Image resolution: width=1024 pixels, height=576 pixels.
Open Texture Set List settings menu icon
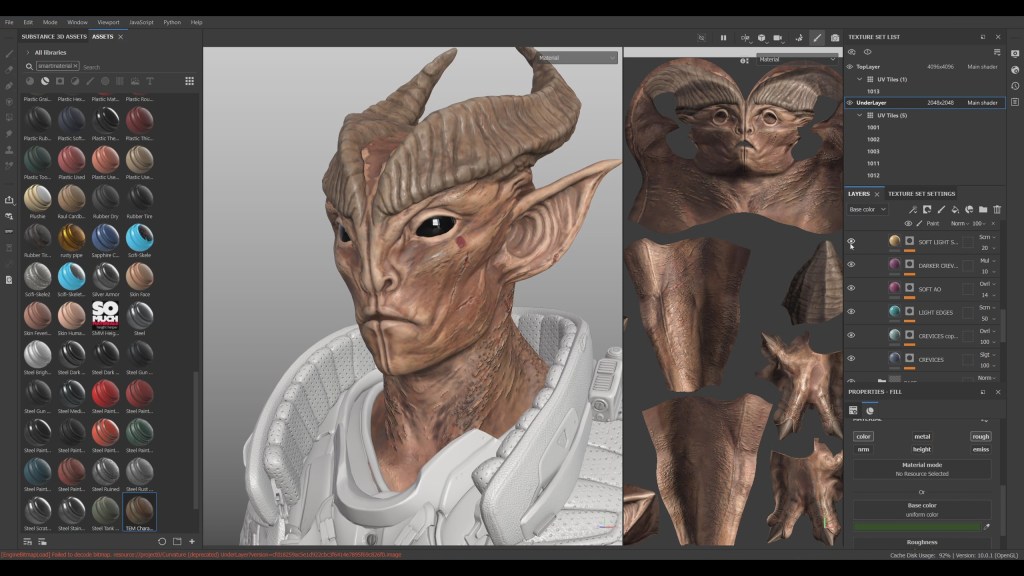[997, 52]
